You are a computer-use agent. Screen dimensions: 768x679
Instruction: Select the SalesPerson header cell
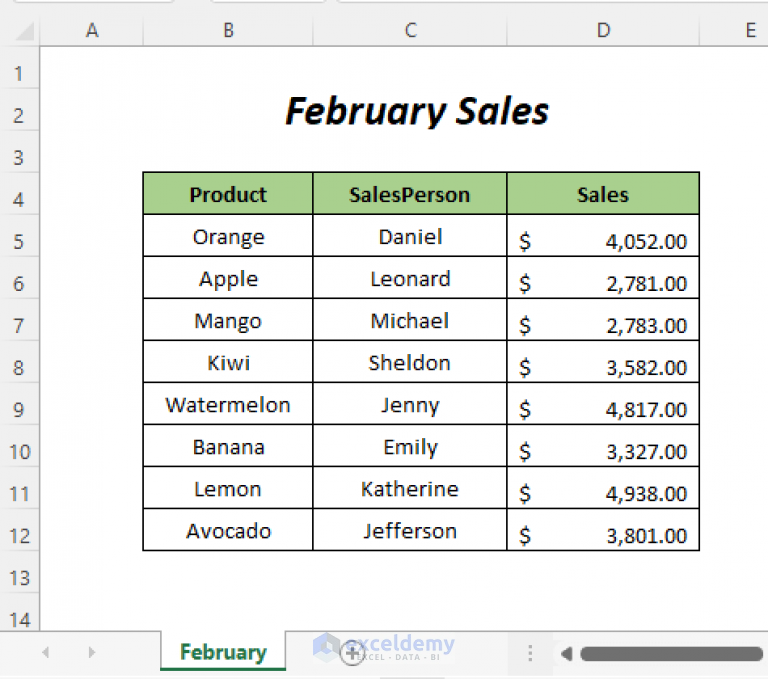click(x=409, y=194)
